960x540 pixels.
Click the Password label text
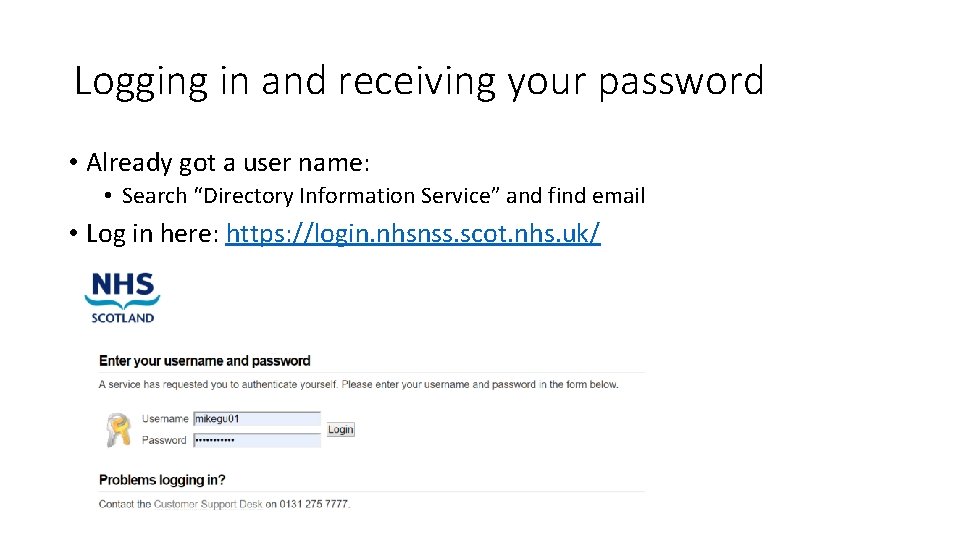pyautogui.click(x=165, y=440)
